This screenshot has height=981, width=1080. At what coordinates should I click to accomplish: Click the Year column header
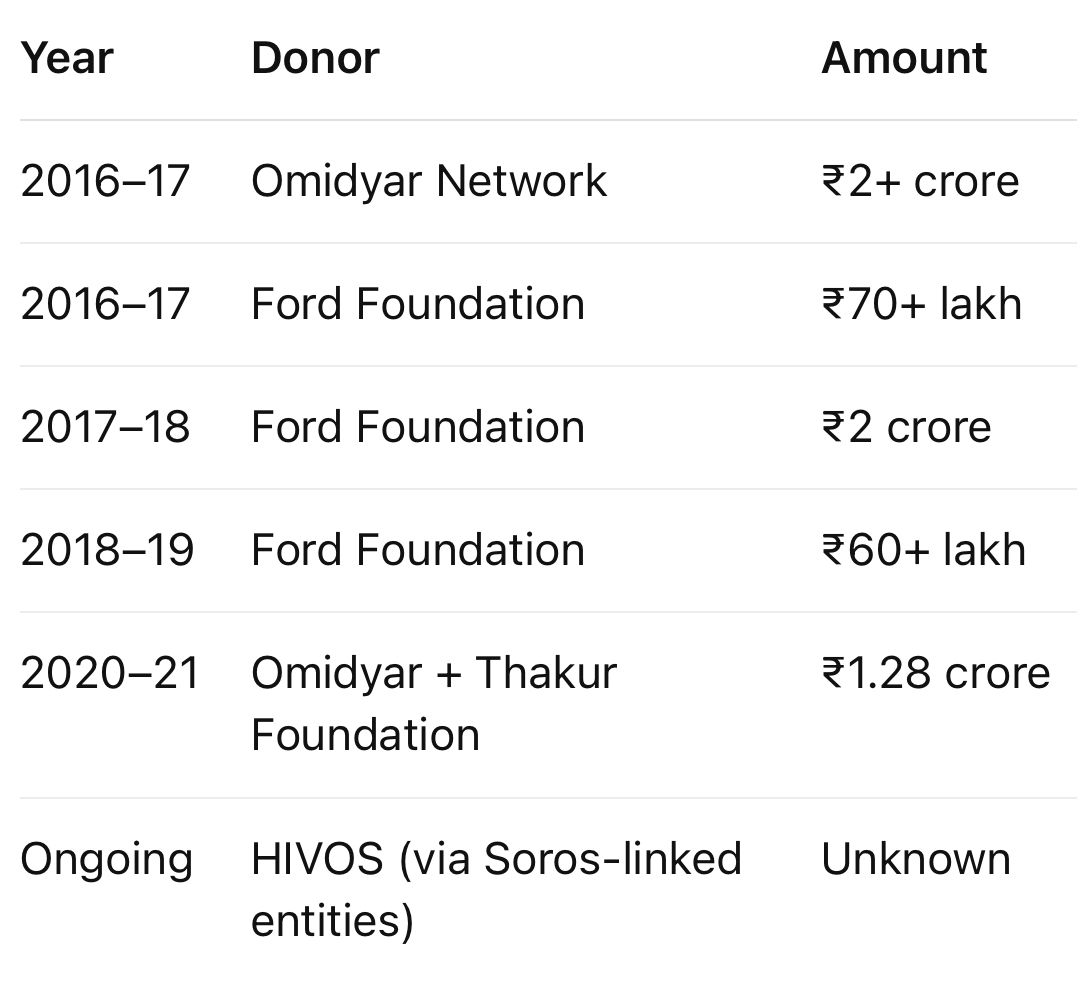point(66,58)
